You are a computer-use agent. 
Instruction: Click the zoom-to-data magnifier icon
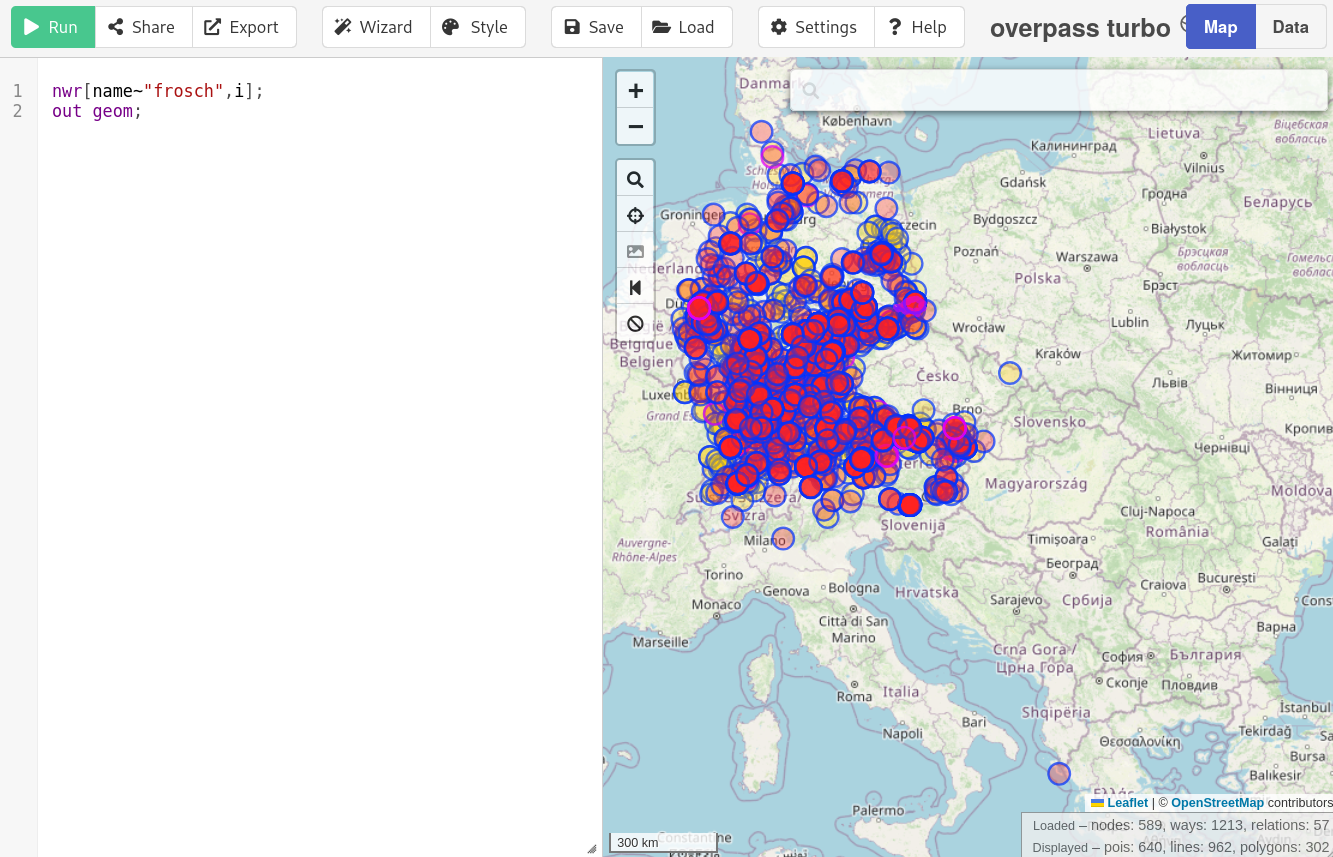tap(635, 180)
